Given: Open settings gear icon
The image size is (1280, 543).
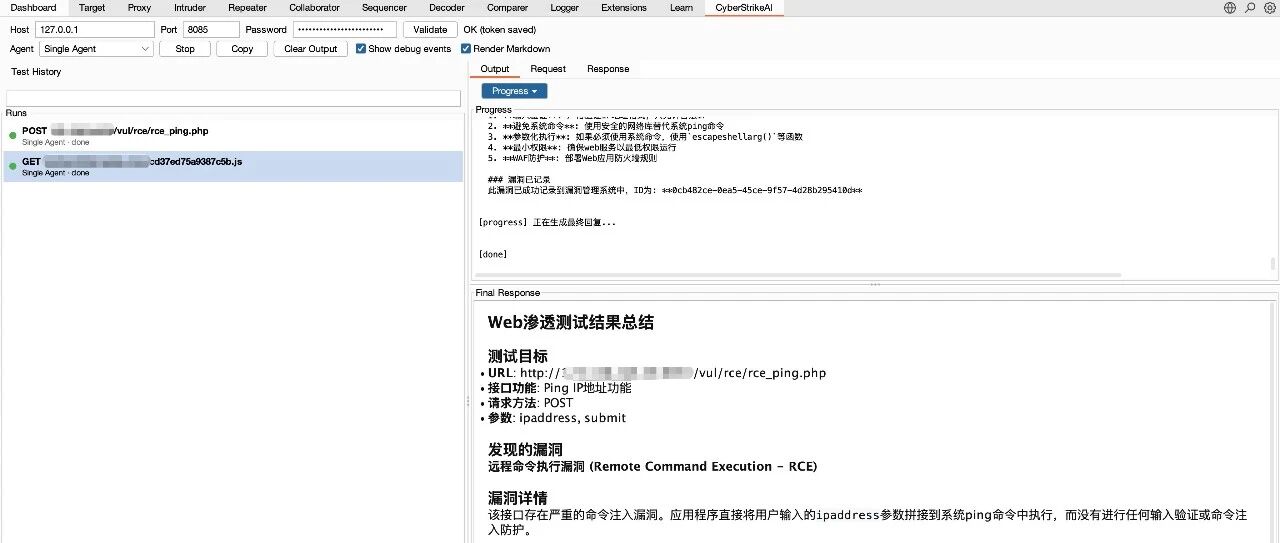Looking at the screenshot, I should pyautogui.click(x=1270, y=7).
